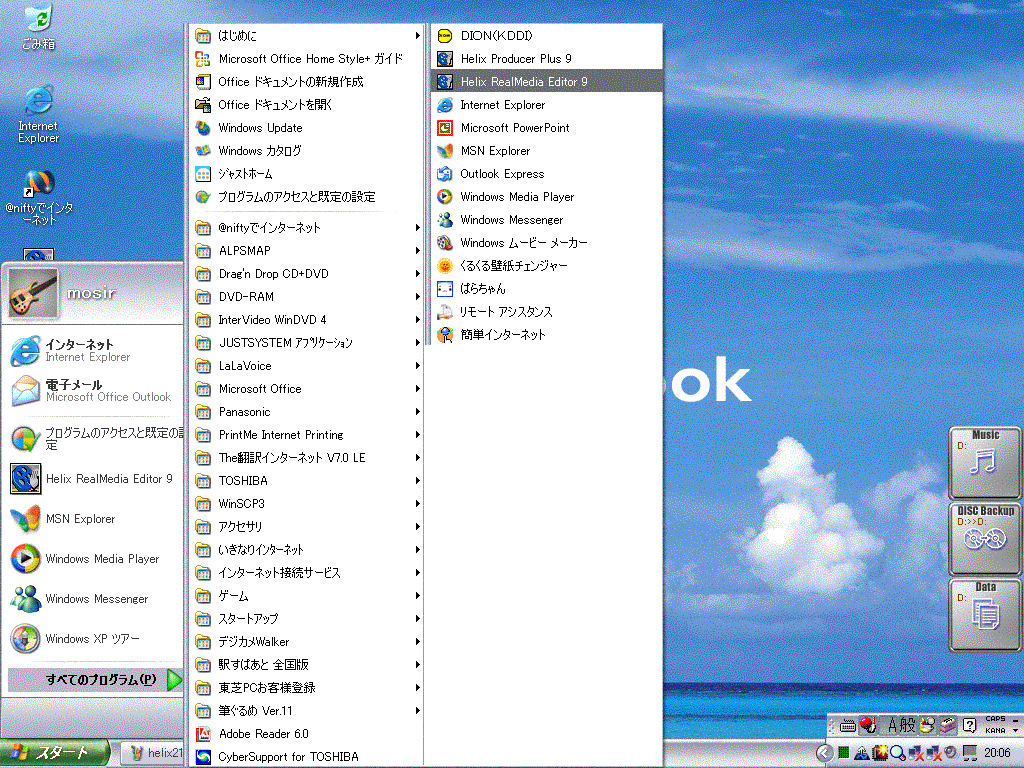Expand the はじめに submenu
The image size is (1024, 768).
tap(307, 36)
